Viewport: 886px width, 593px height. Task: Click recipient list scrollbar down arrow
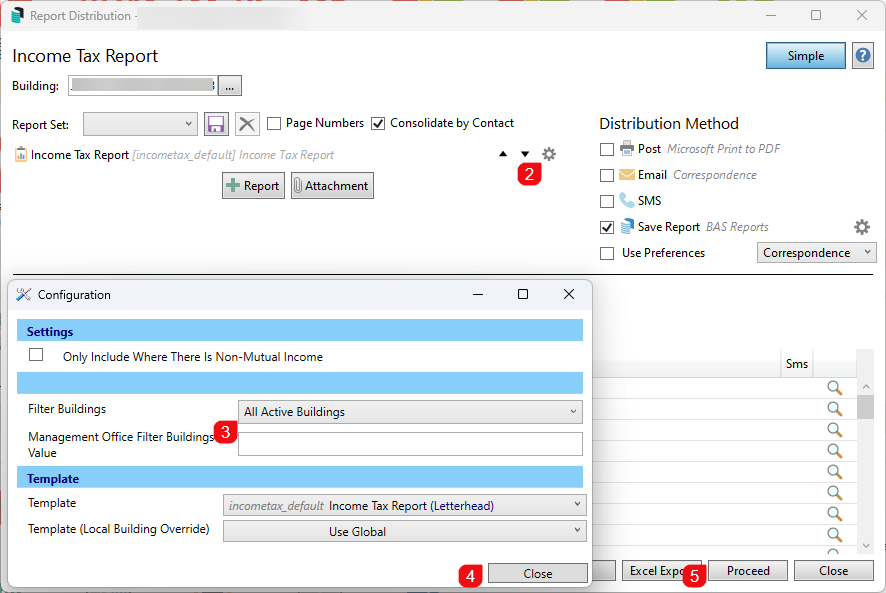coord(866,546)
